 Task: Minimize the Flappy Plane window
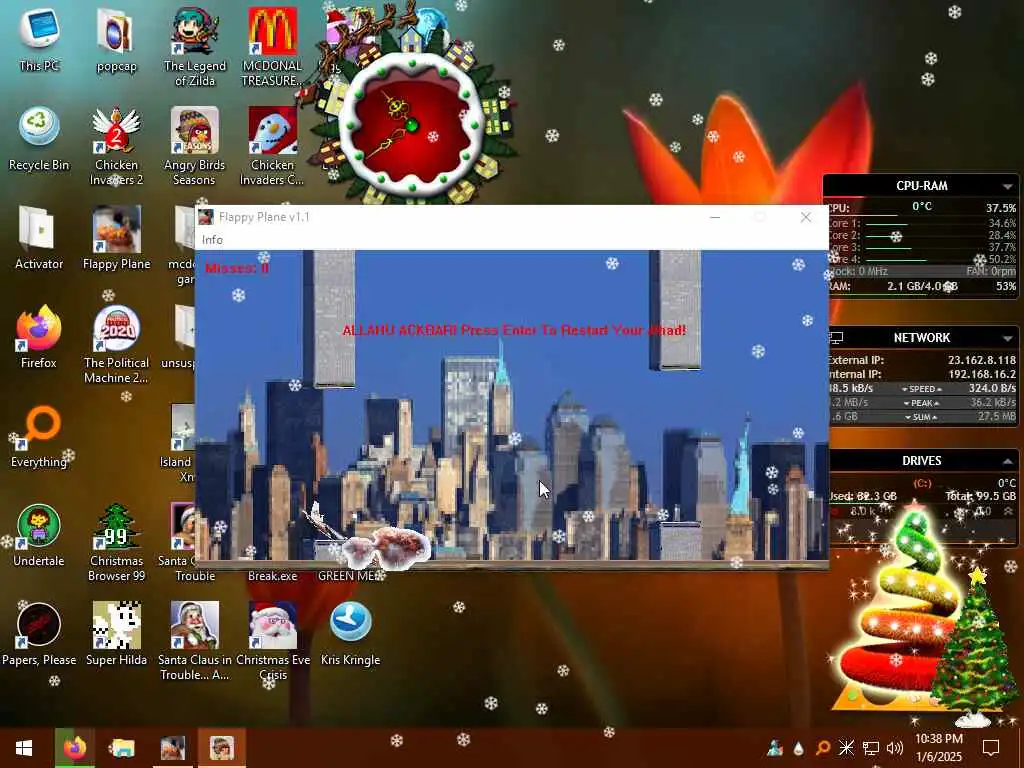(x=715, y=217)
